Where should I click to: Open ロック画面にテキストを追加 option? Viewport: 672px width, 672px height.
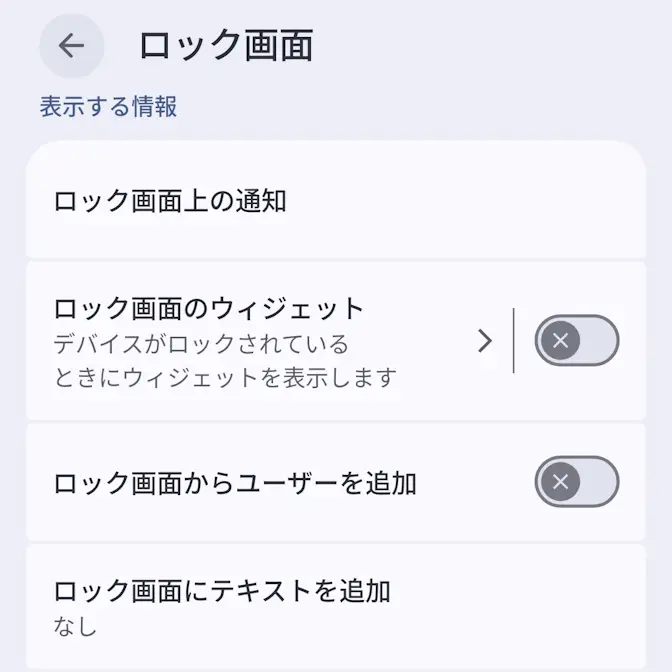221,591
